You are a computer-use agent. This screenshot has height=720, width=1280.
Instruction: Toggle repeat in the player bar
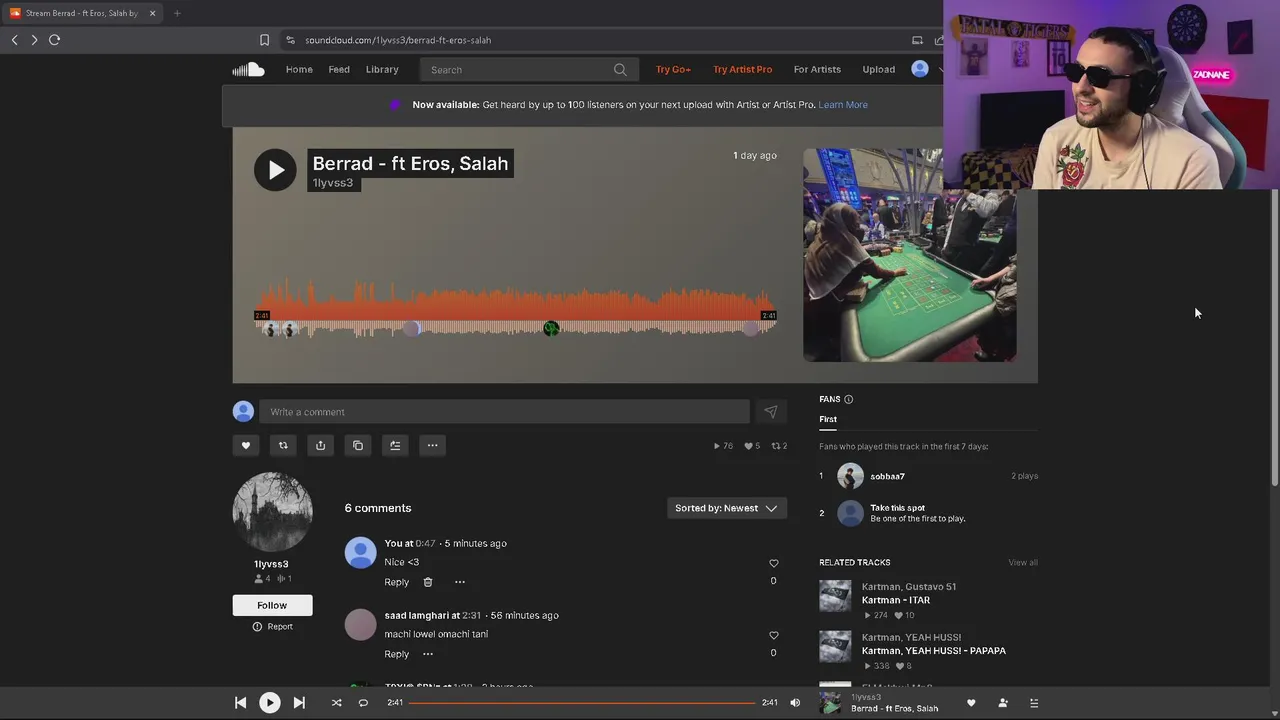point(363,703)
